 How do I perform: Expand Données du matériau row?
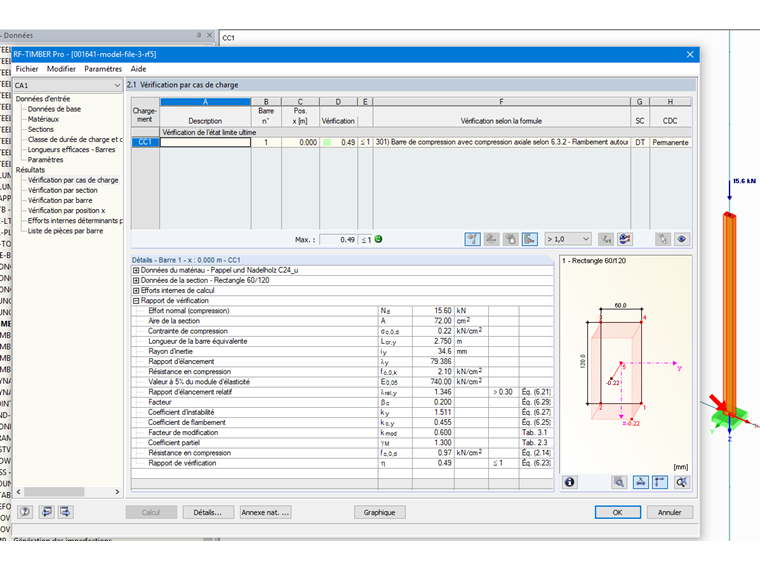point(136,270)
